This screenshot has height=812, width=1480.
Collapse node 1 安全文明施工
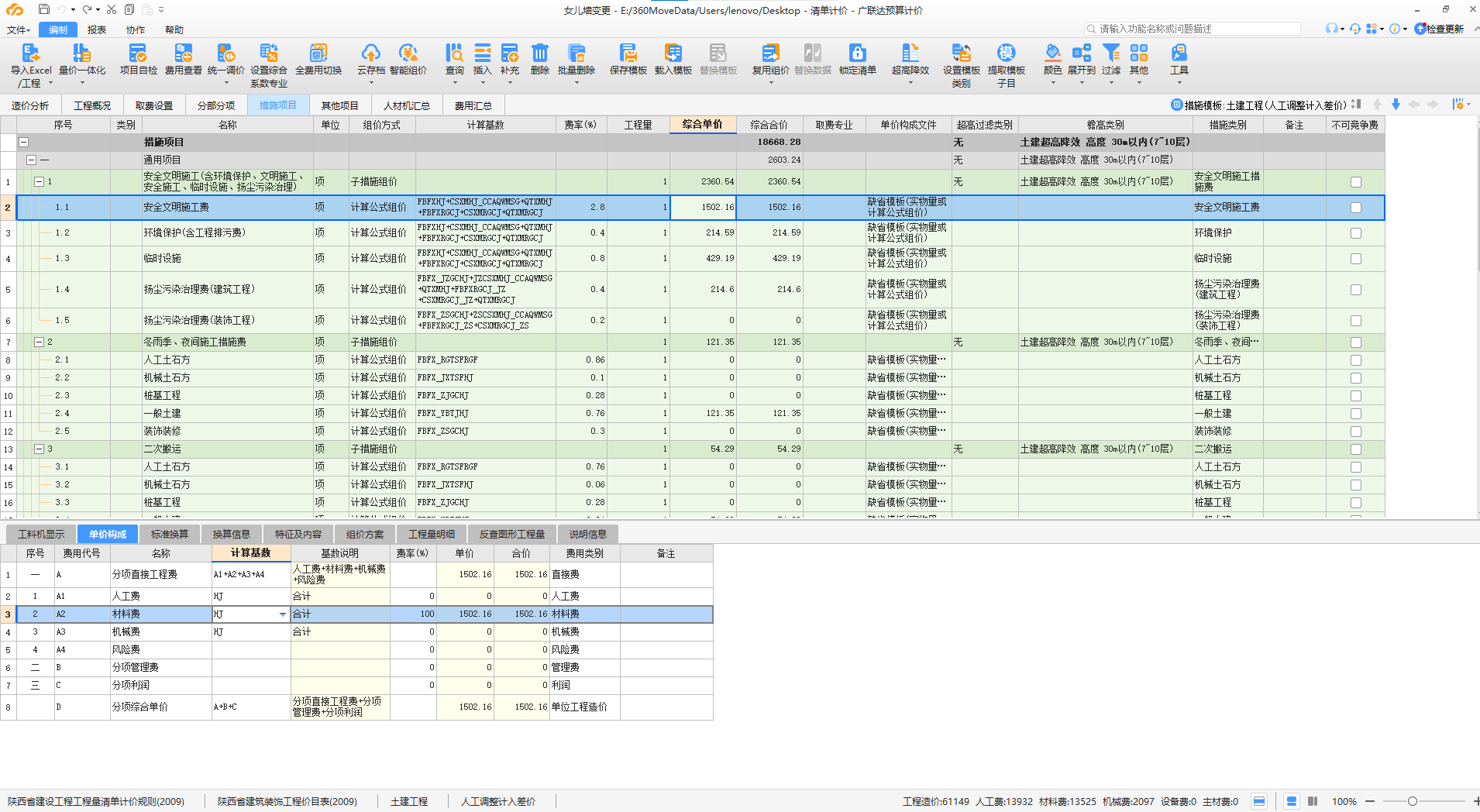39,182
